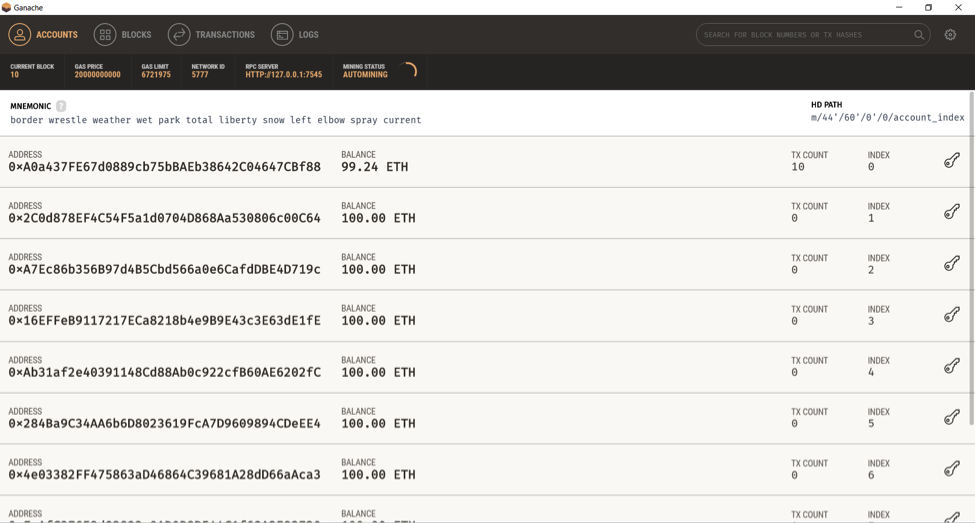Click the HD path value
975x523 pixels.
[887, 118]
